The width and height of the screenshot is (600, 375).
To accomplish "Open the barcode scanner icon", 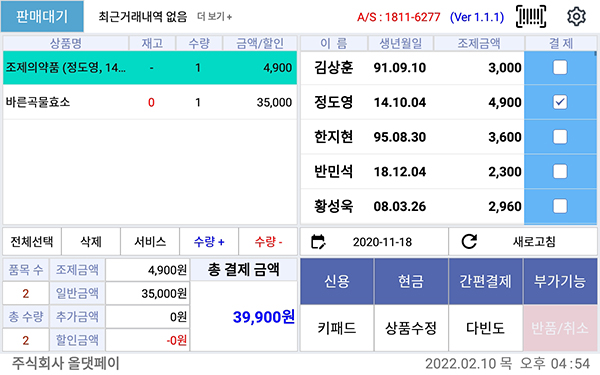I will click(531, 16).
